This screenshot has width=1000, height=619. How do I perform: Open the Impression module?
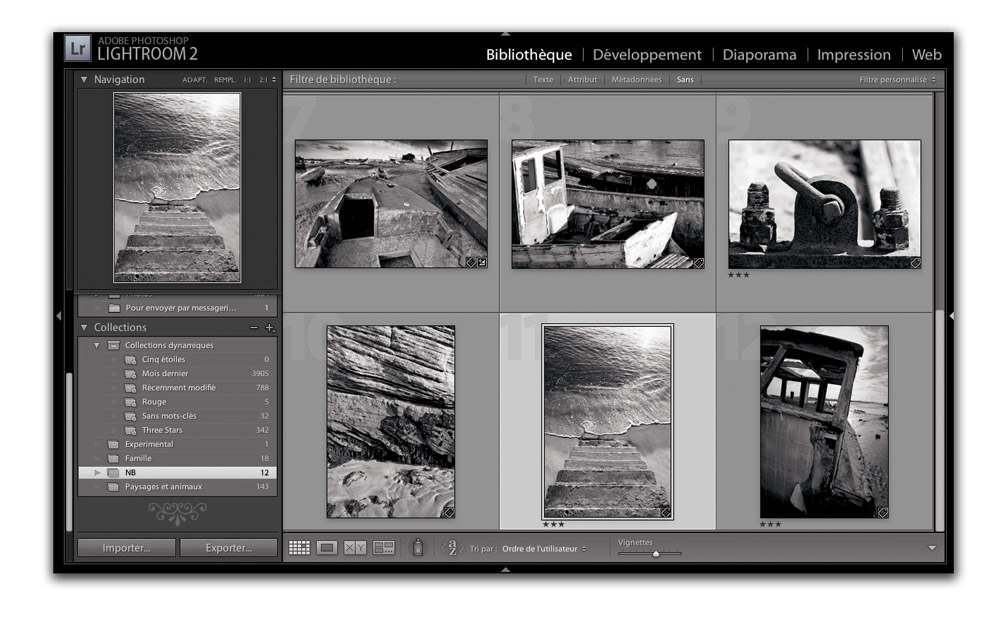pyautogui.click(x=854, y=55)
